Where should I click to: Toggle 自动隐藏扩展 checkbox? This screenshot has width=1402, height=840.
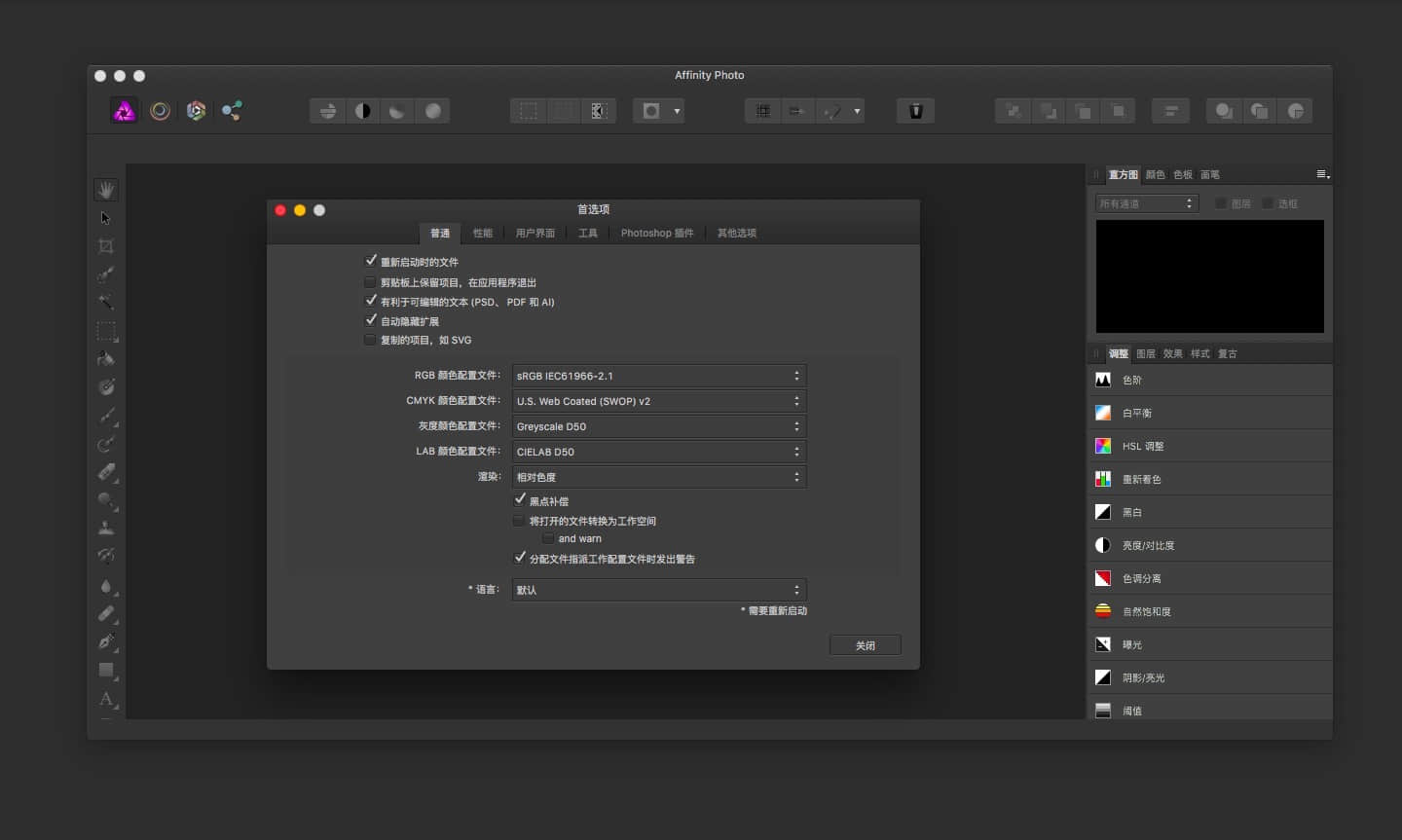[x=370, y=320]
